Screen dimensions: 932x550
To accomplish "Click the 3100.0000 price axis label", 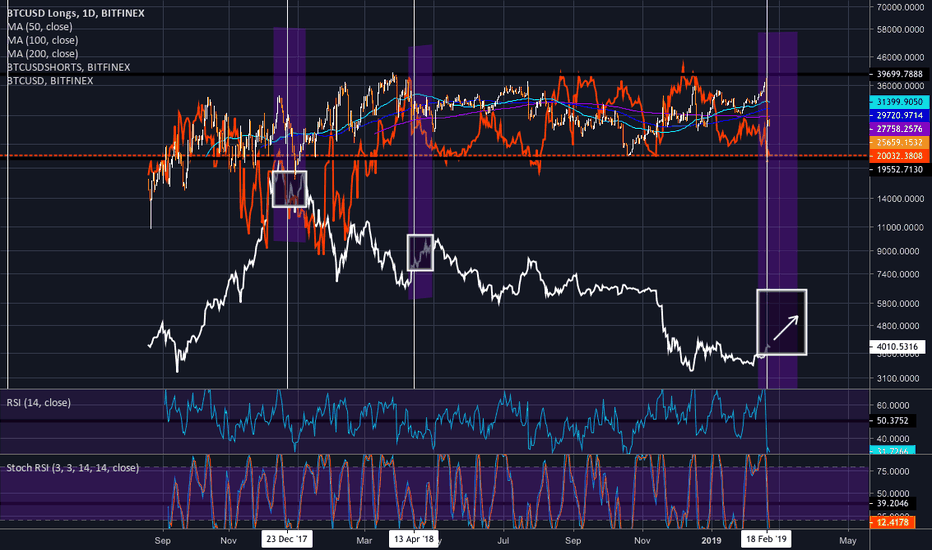I will coord(900,378).
